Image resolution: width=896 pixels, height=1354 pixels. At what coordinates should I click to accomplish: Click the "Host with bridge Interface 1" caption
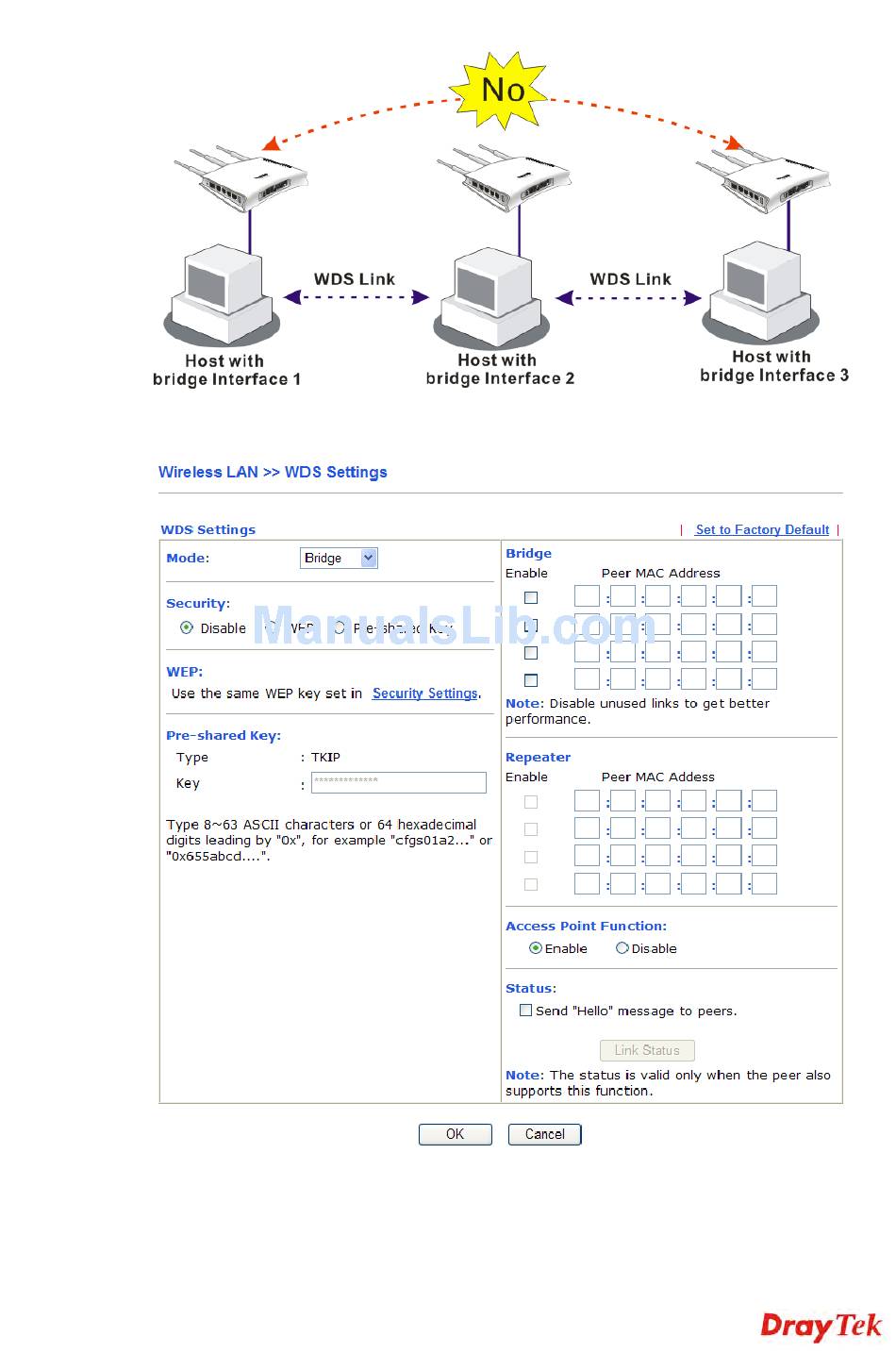pyautogui.click(x=226, y=370)
